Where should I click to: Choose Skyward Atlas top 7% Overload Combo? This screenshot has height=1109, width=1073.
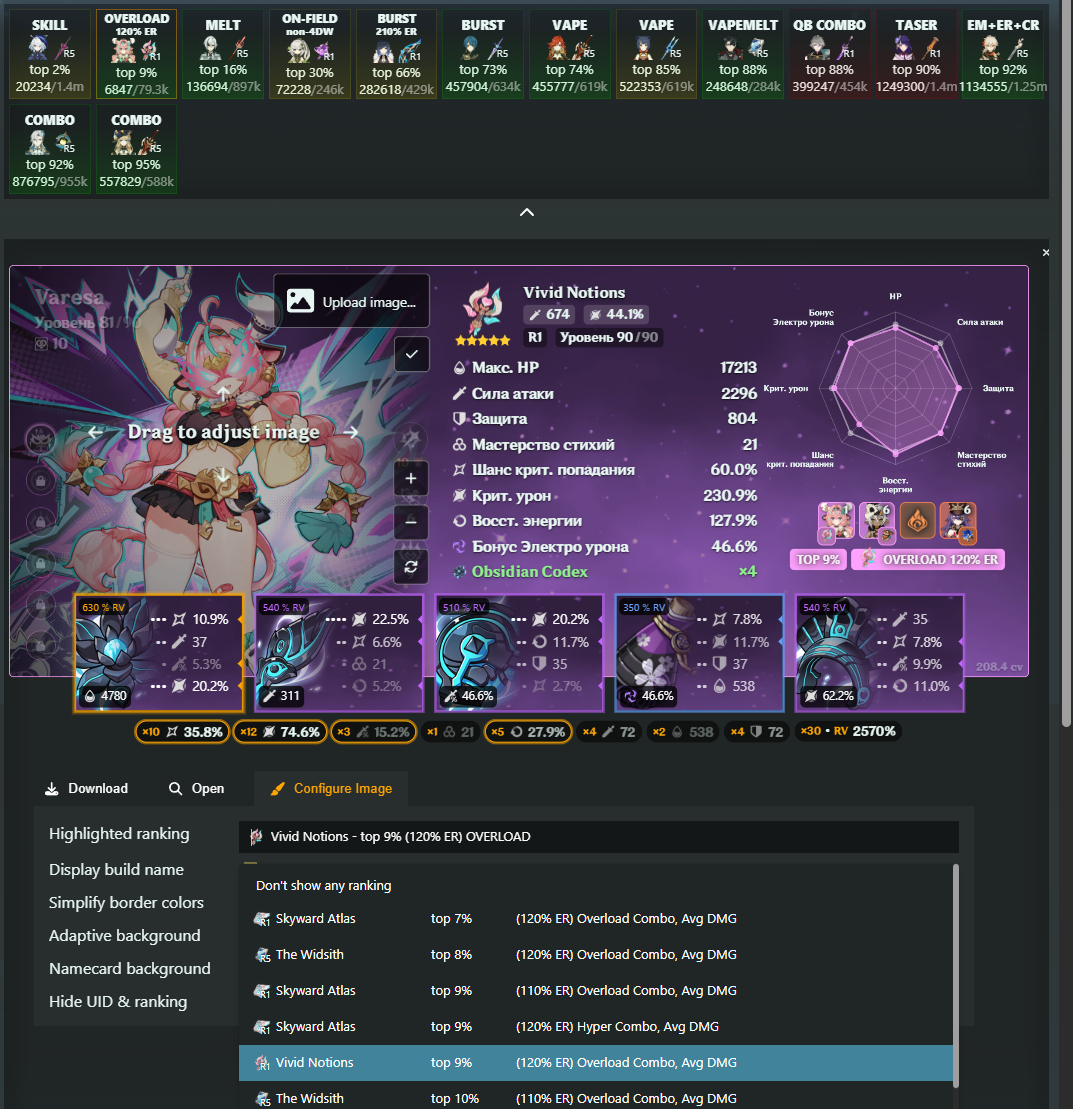click(x=596, y=919)
